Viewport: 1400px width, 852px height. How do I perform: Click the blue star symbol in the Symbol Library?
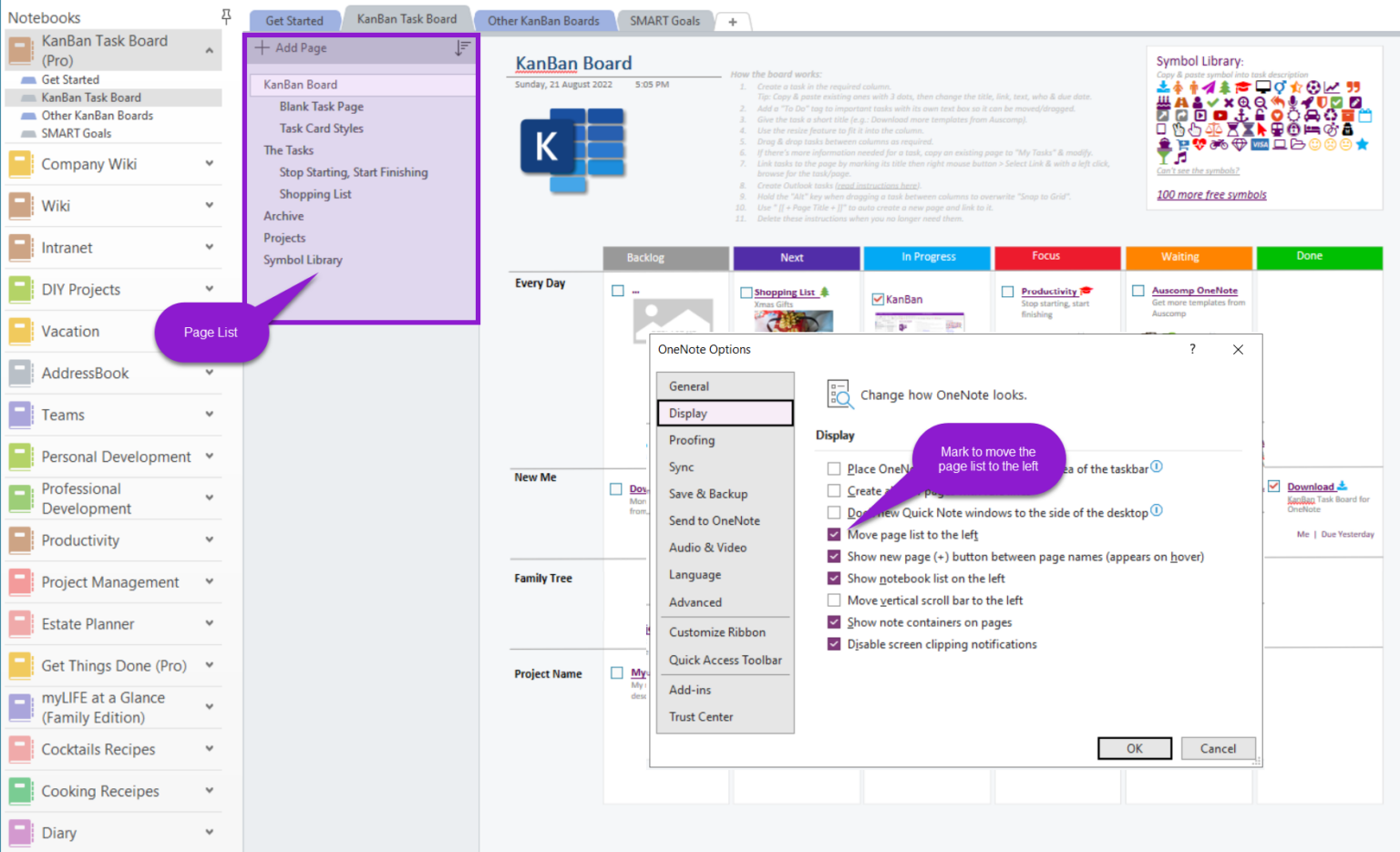pos(1362,144)
